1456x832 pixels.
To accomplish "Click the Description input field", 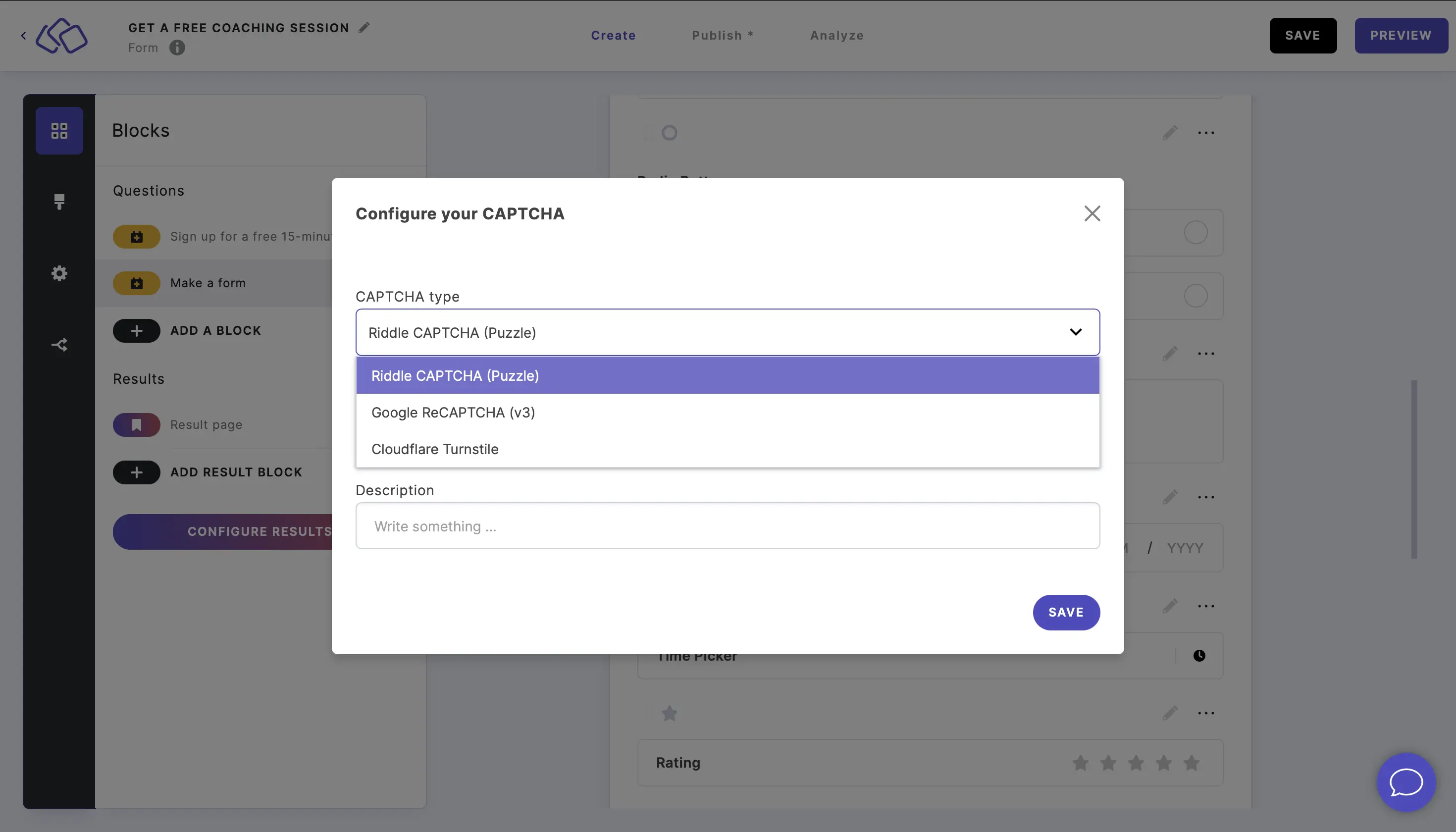I will 728,526.
